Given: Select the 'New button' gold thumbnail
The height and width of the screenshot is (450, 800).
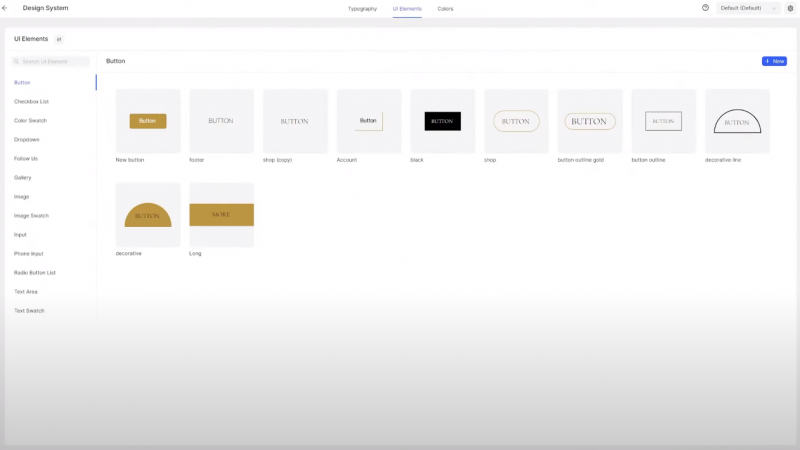Looking at the screenshot, I should click(x=148, y=121).
